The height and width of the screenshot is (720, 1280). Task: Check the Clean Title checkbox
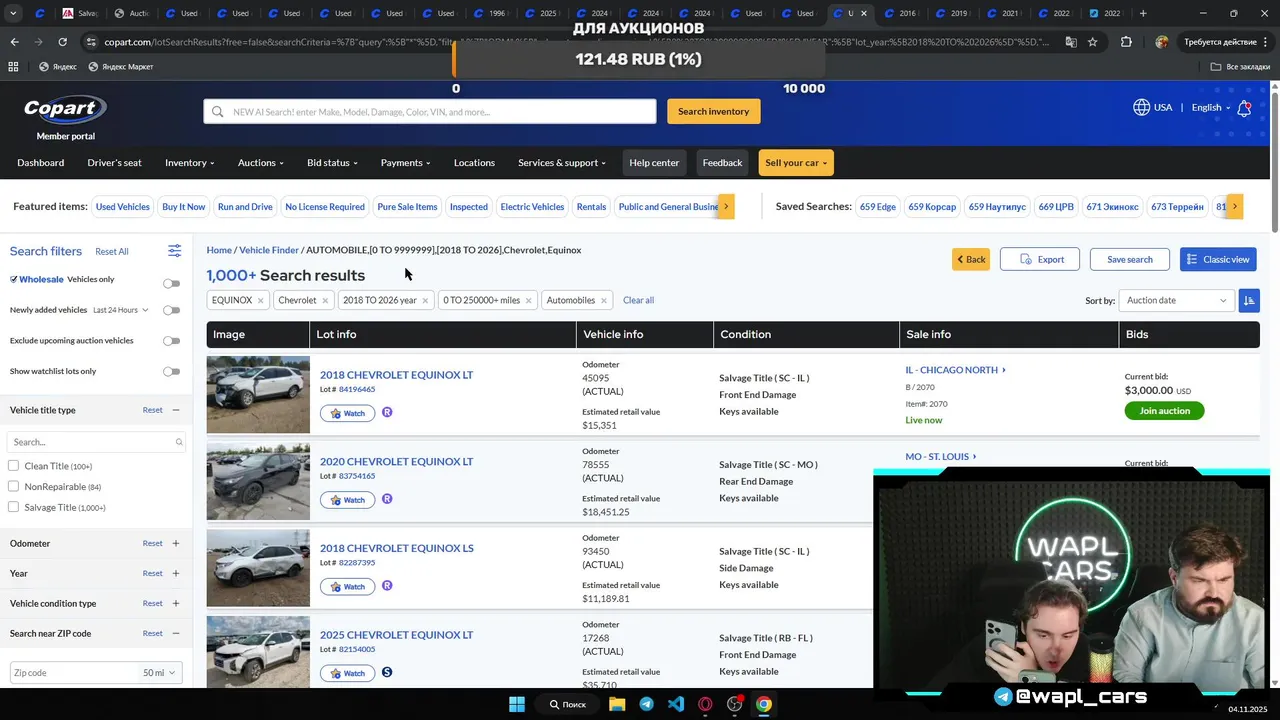pos(13,466)
